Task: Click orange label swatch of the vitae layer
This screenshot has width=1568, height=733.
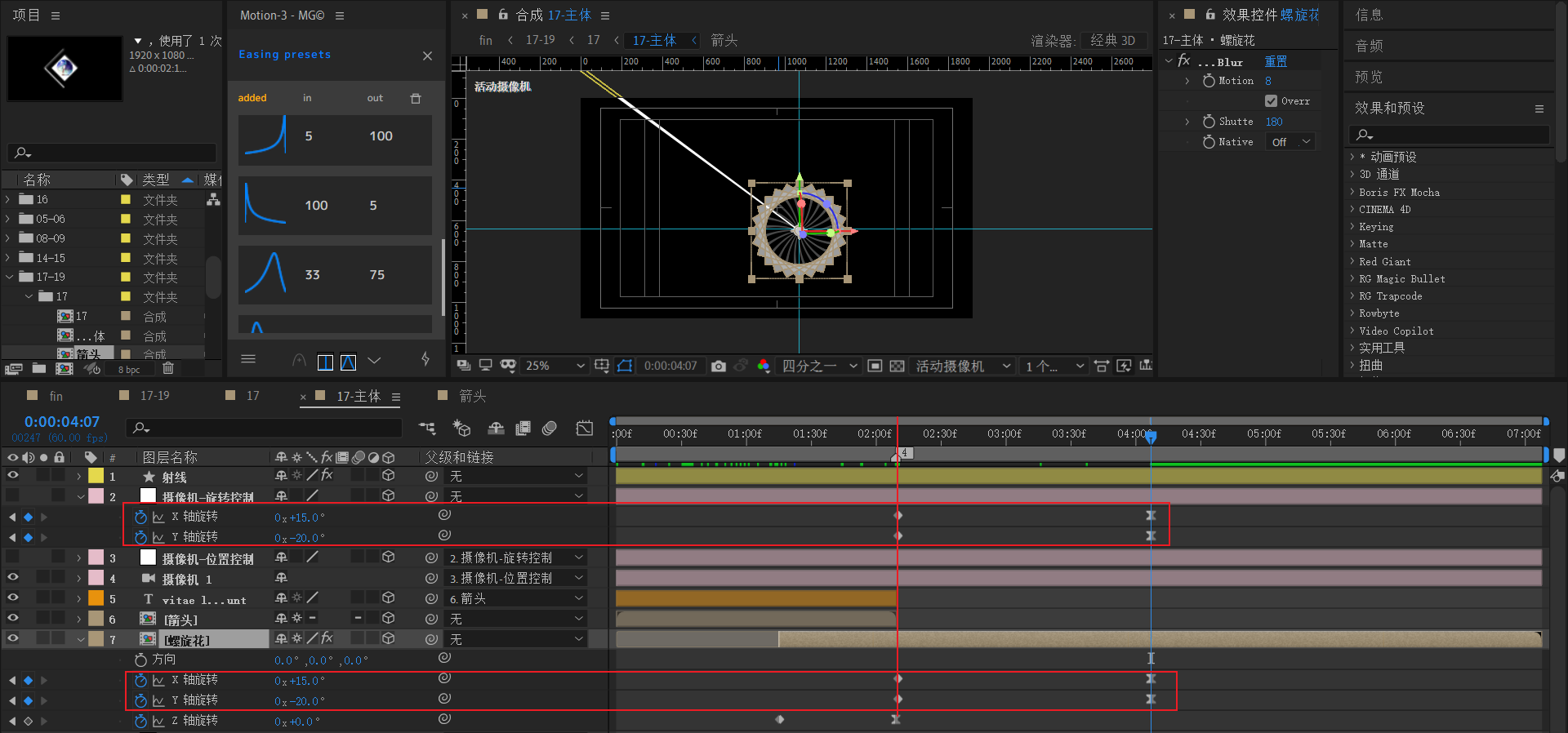Action: coord(96,598)
